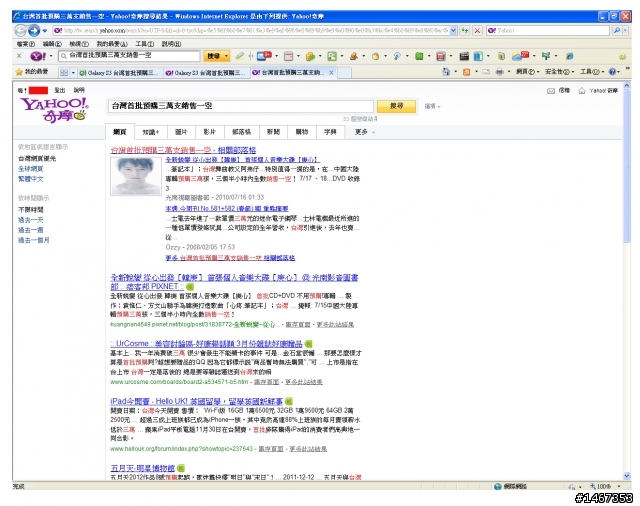Open the 五月天-明星博物館 result link
The image size is (640, 506).
[142, 468]
